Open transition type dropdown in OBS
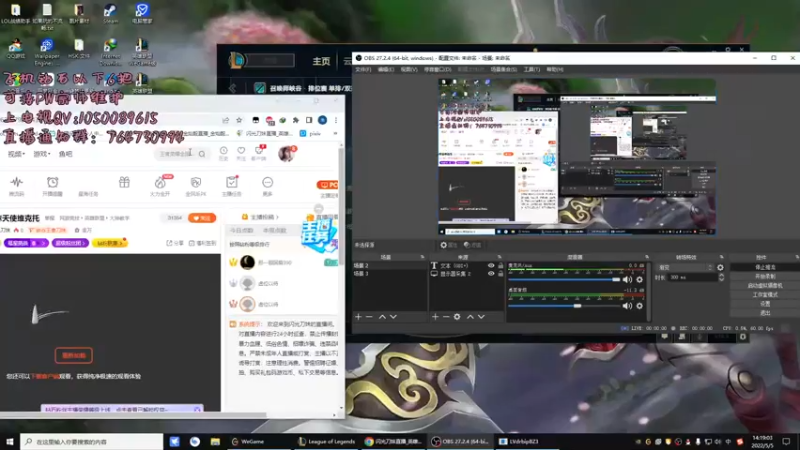The image size is (800, 450). click(685, 267)
